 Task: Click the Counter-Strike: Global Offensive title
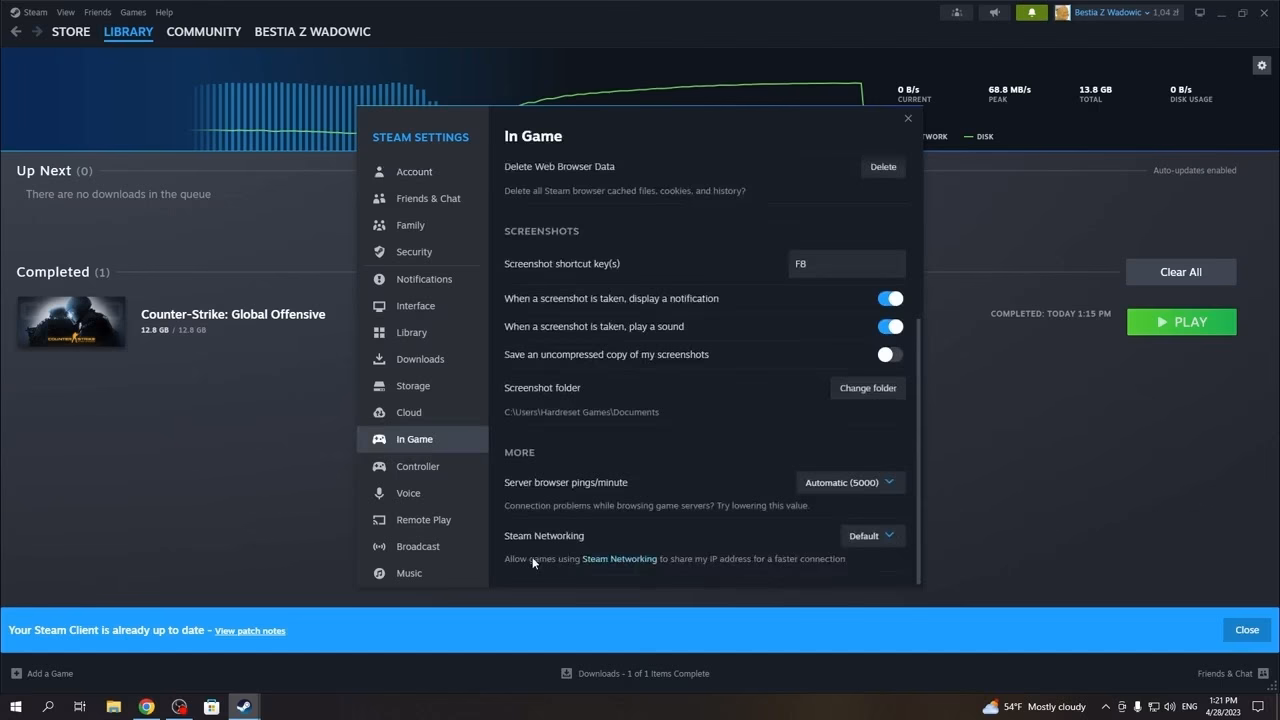(233, 314)
